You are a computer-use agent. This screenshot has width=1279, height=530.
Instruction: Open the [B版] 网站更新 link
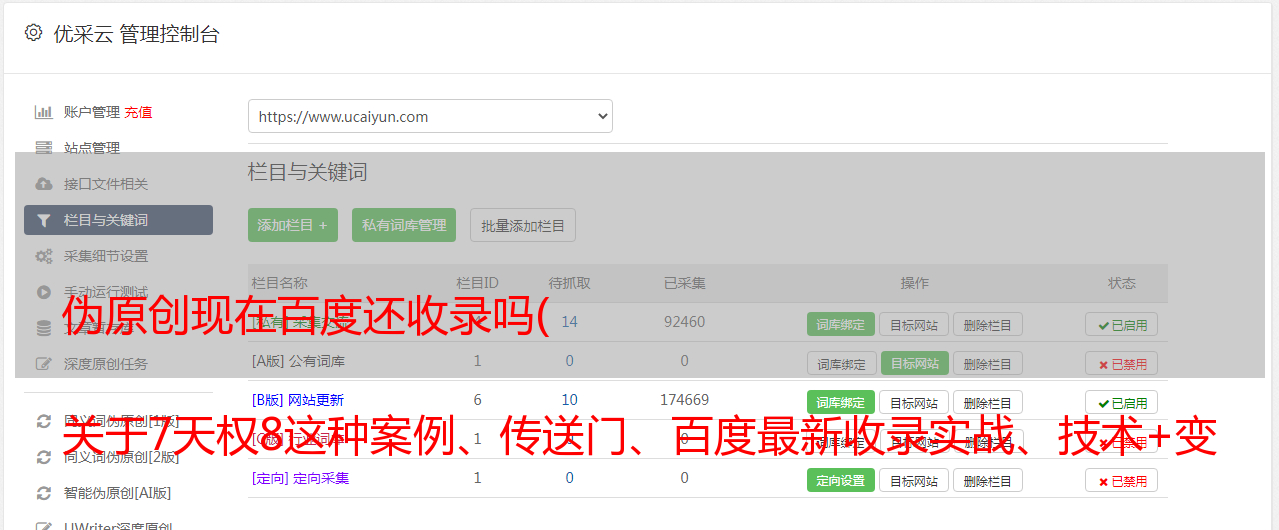(x=298, y=400)
